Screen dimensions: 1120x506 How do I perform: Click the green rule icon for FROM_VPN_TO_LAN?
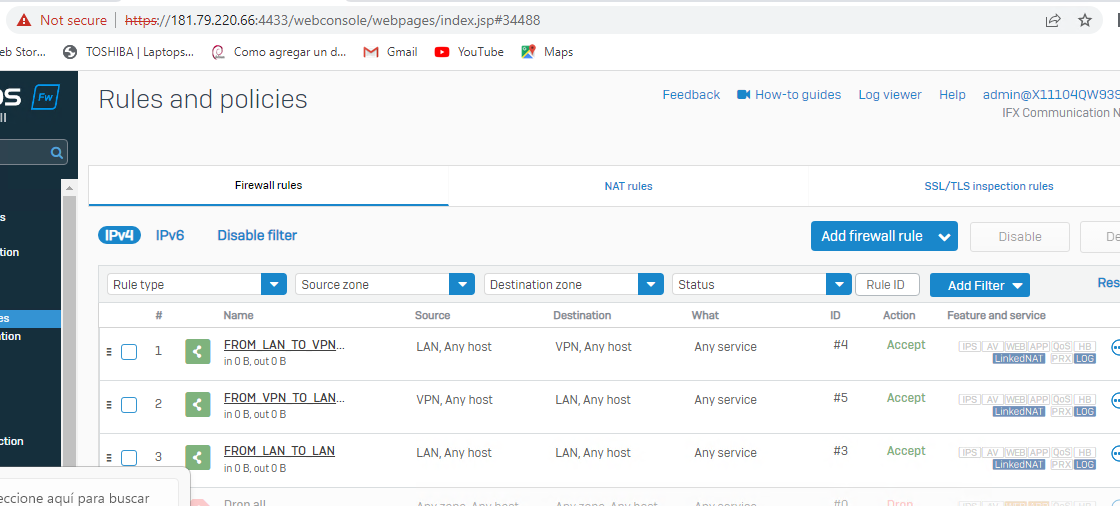point(198,405)
